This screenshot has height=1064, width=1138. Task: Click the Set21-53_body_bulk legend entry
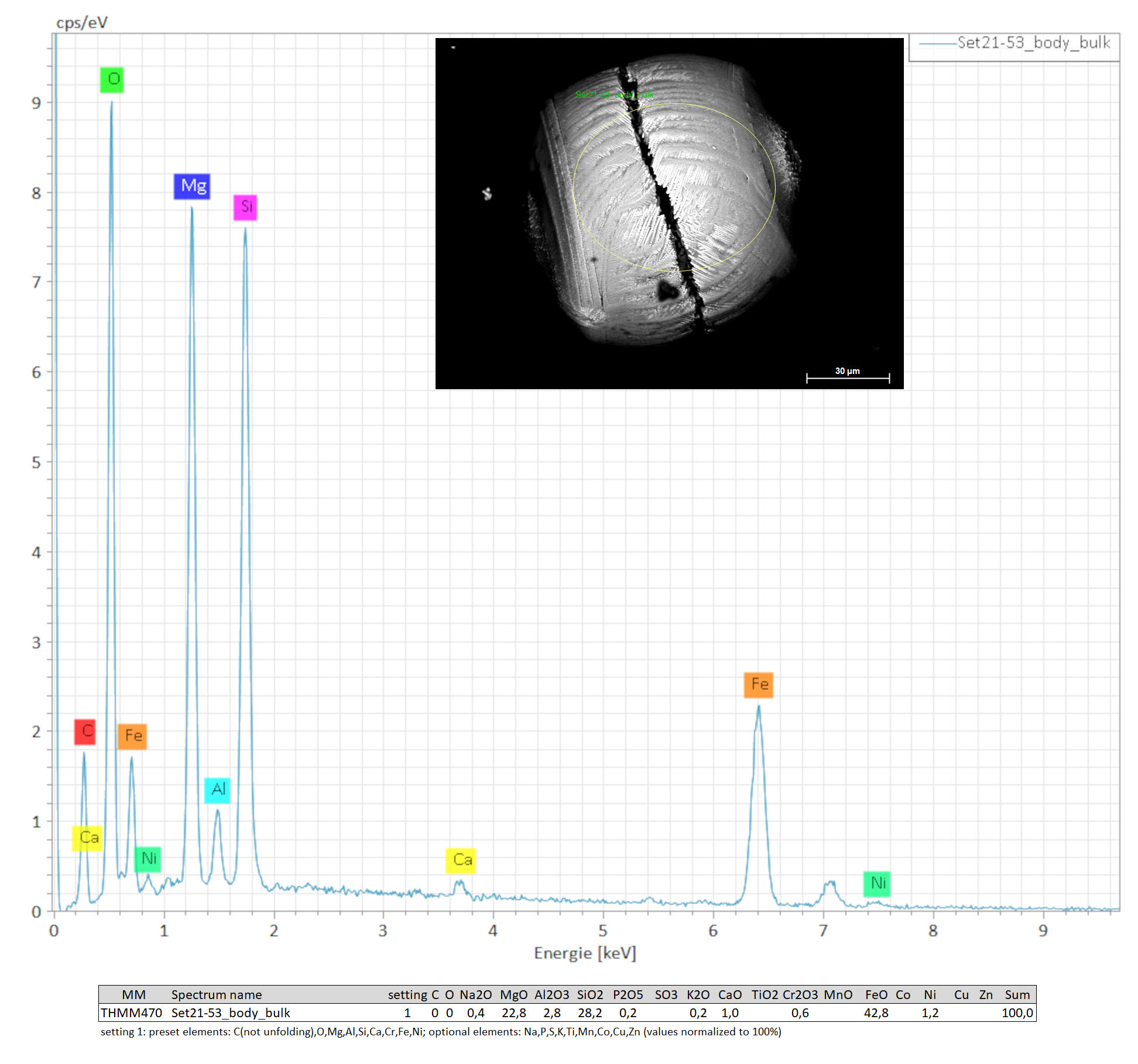(x=1033, y=43)
